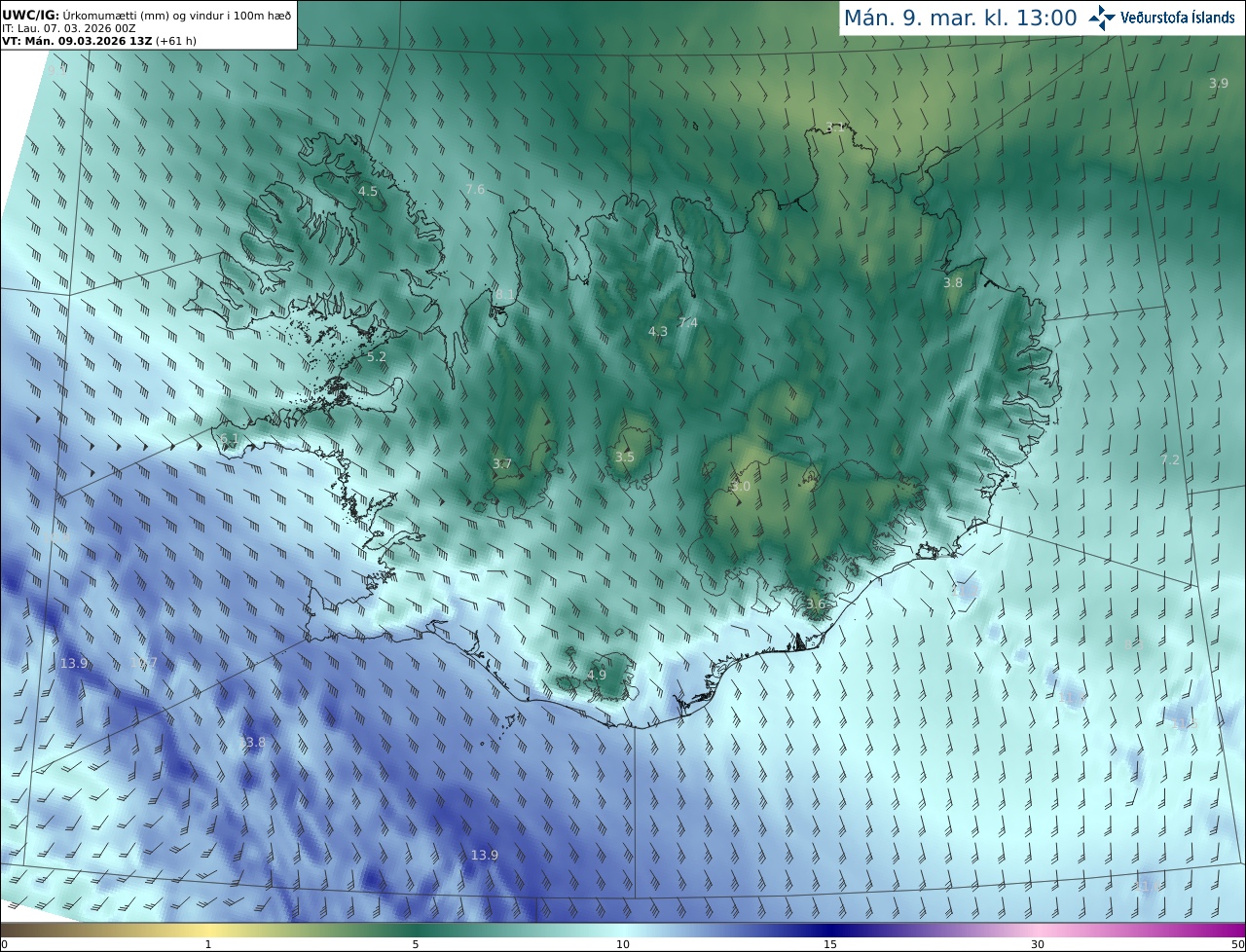Click the pink color bar segment above tick 30
This screenshot has height=952, width=1246.
tap(1037, 930)
